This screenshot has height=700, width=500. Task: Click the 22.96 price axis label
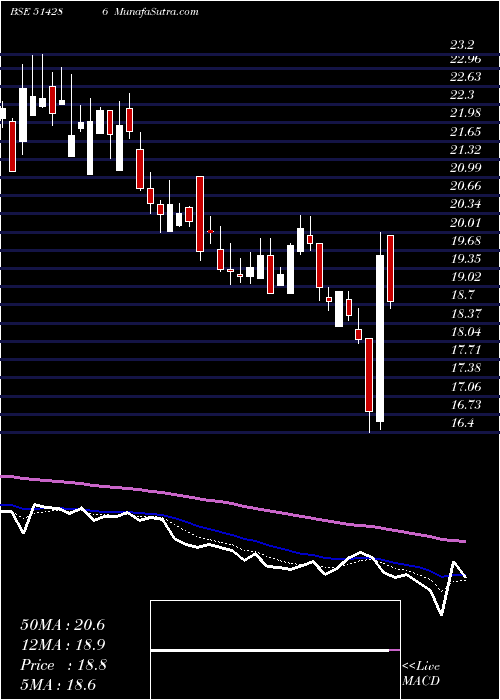[x=465, y=58]
